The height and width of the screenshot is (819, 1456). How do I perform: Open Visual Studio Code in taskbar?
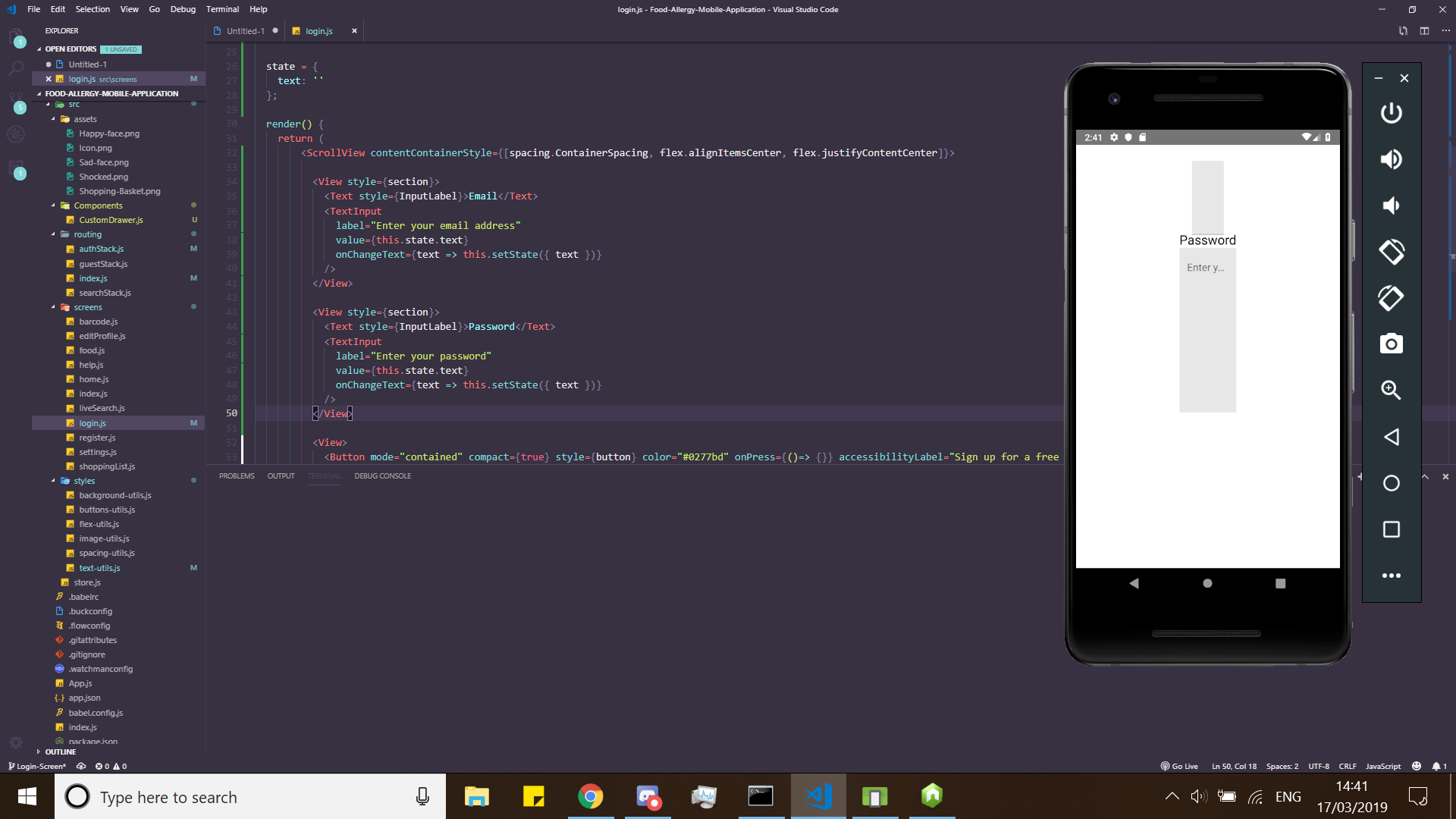click(818, 796)
